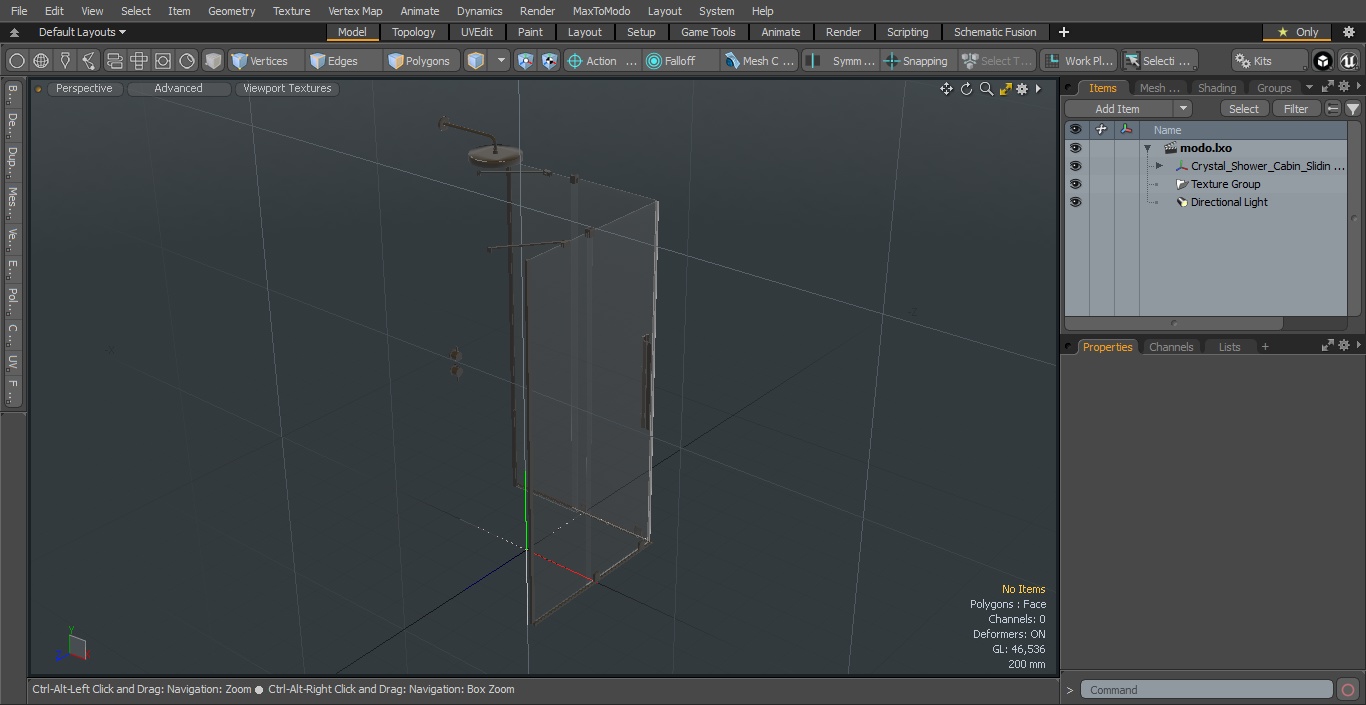Select the orange-sided cube items mode icon
Image resolution: width=1366 pixels, height=705 pixels.
tap(476, 61)
